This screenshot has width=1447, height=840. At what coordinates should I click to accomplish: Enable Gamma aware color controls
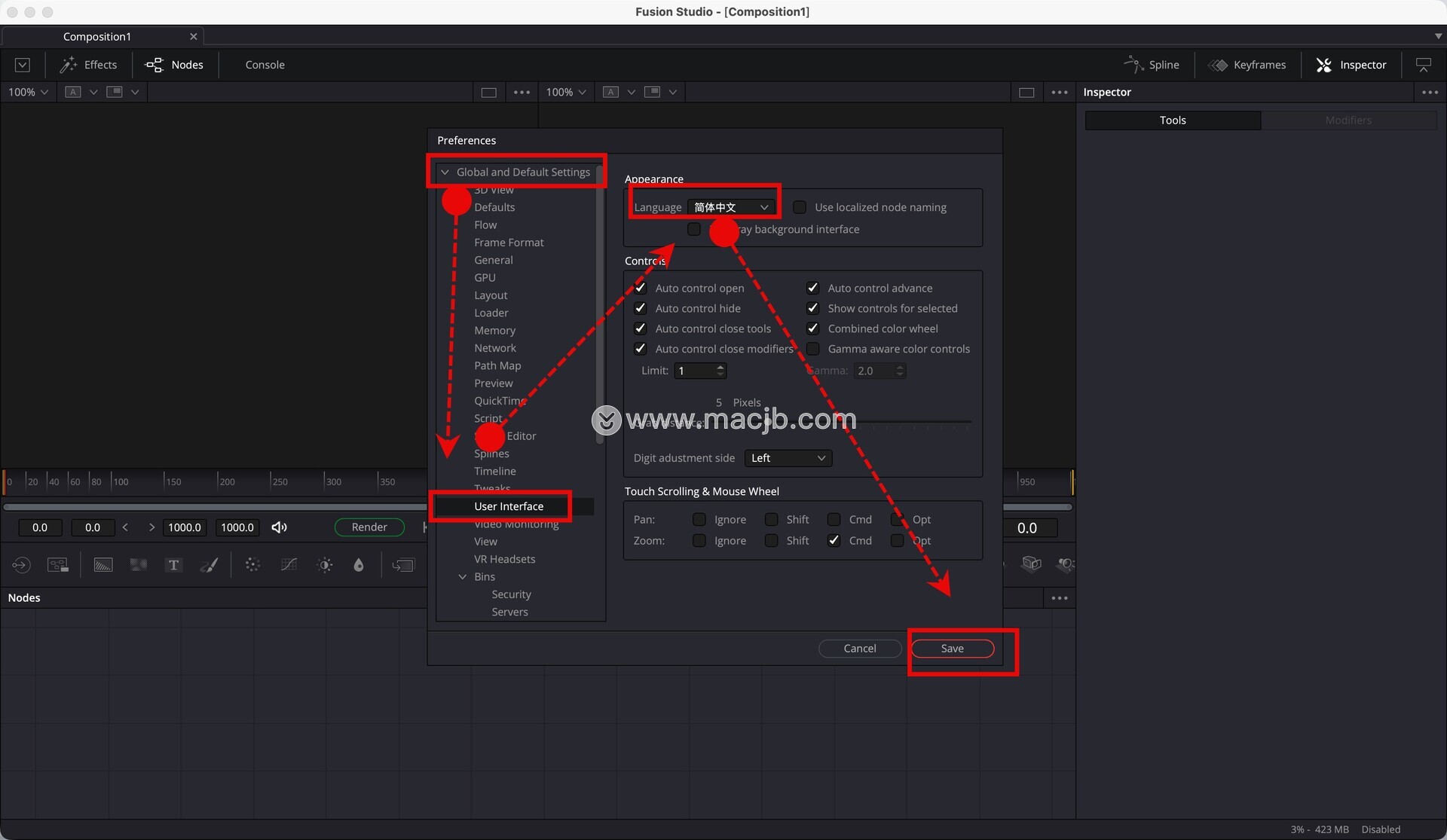[813, 349]
